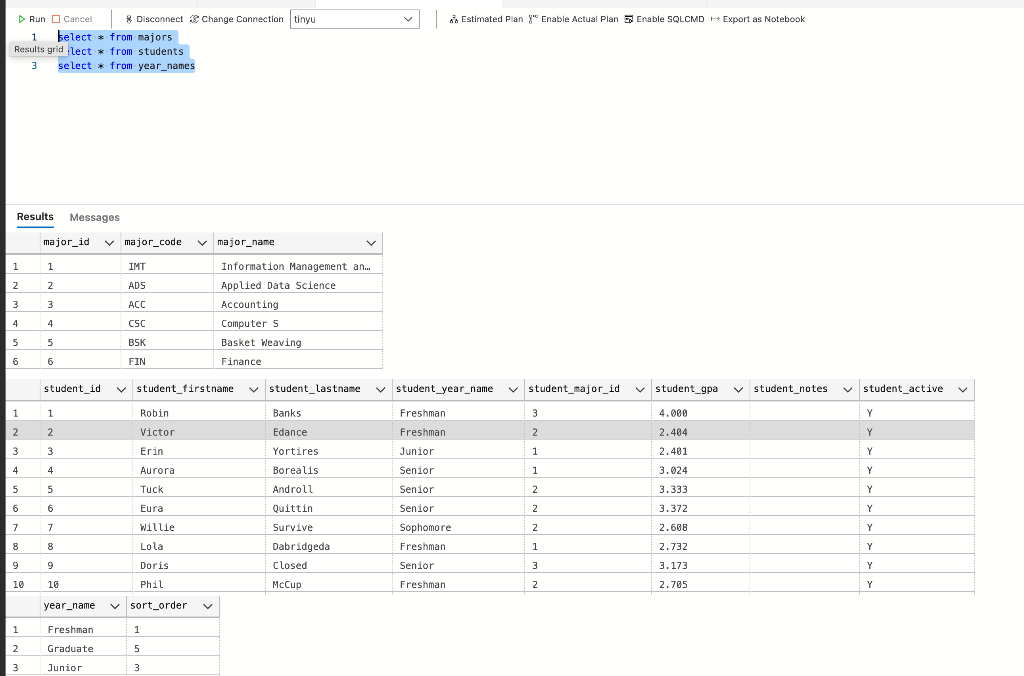Click line number 3 in the editor

33,66
